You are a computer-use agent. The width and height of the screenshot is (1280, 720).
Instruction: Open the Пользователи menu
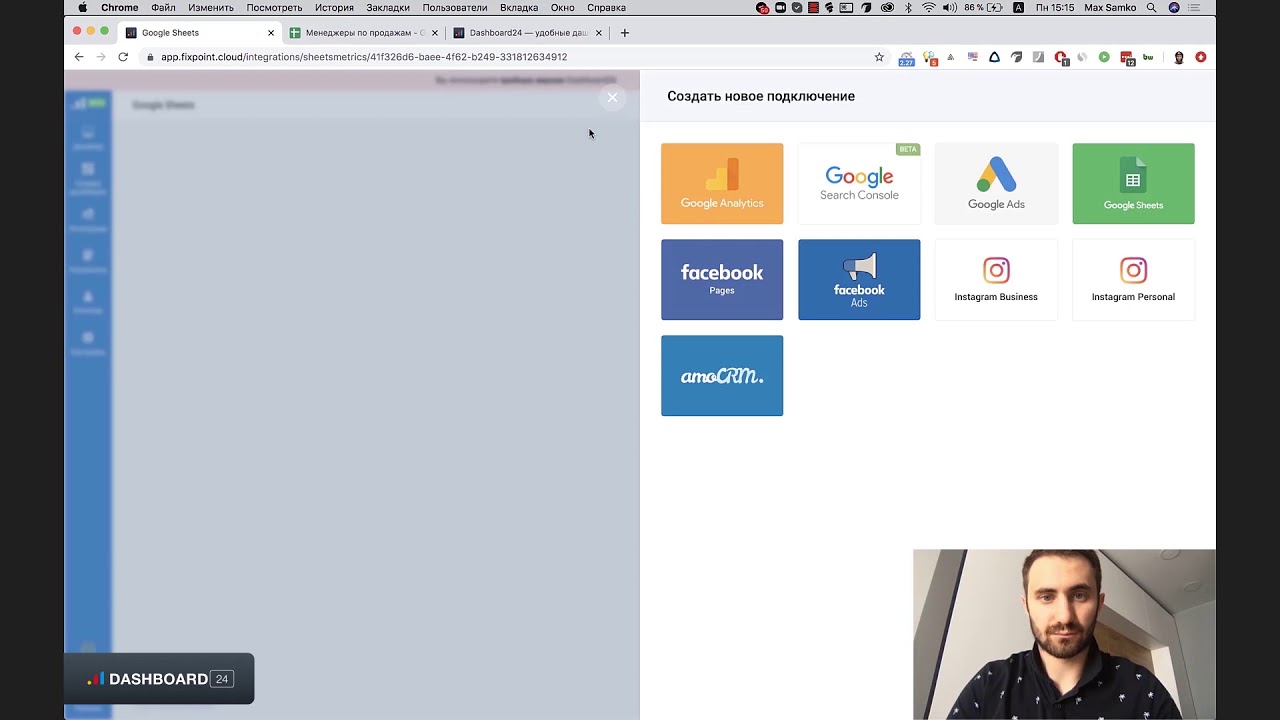(455, 7)
